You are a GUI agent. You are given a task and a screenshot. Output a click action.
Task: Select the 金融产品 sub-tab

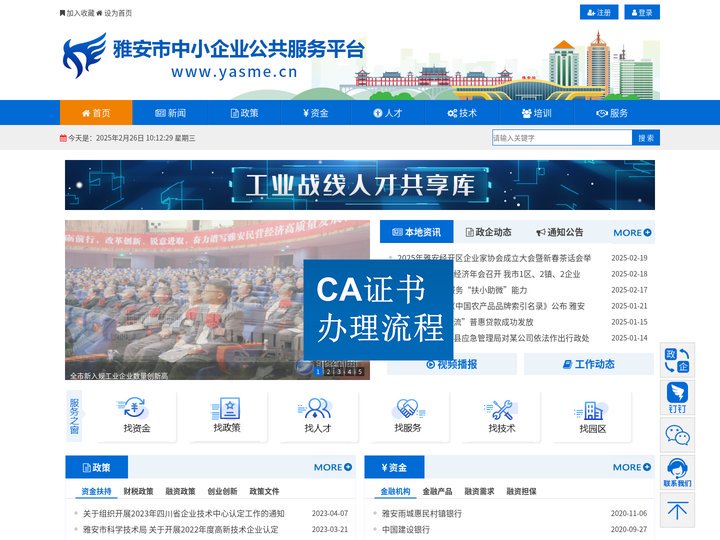(x=437, y=491)
